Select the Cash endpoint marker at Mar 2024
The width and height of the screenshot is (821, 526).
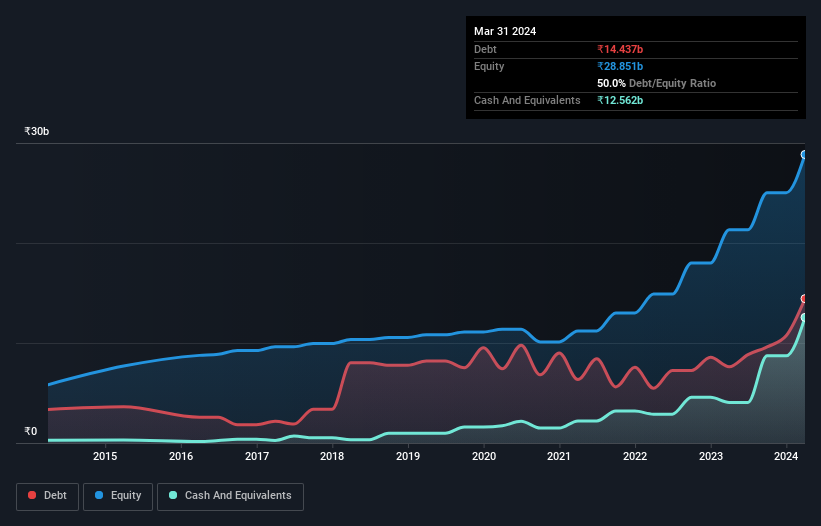click(x=804, y=318)
